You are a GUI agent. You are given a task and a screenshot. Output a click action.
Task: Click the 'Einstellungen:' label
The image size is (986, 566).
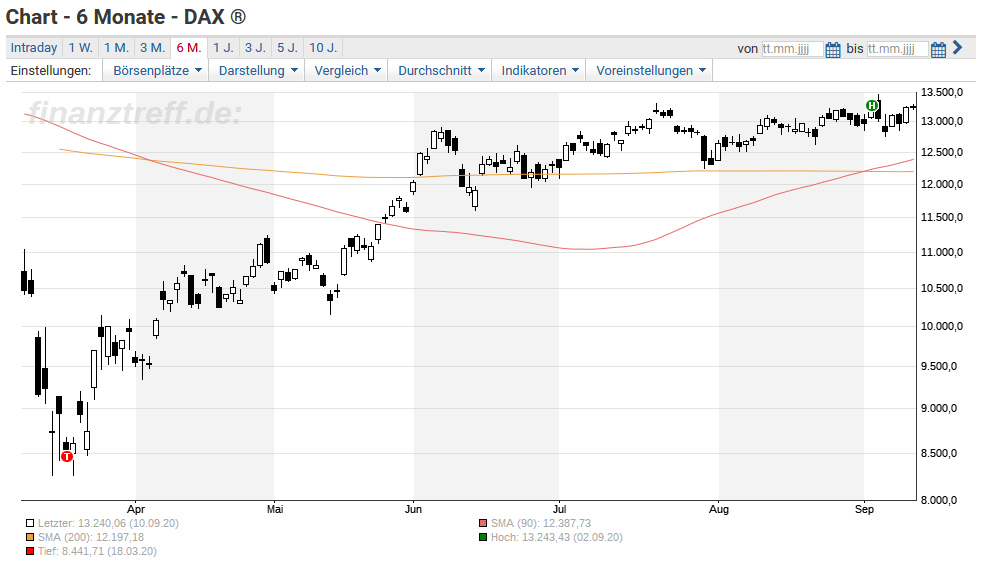(x=50, y=70)
